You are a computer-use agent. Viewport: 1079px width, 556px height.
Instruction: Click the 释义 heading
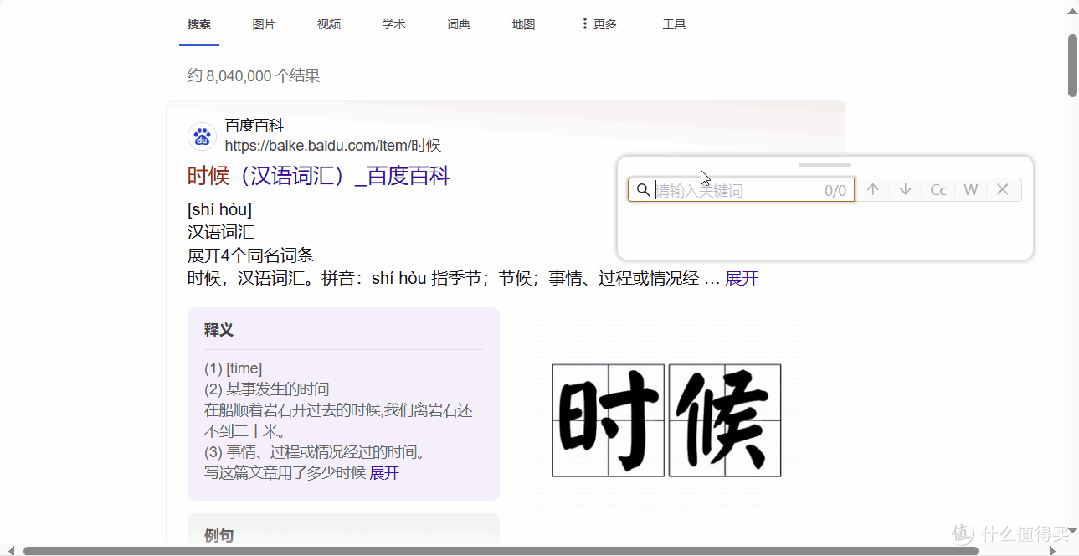(219, 330)
